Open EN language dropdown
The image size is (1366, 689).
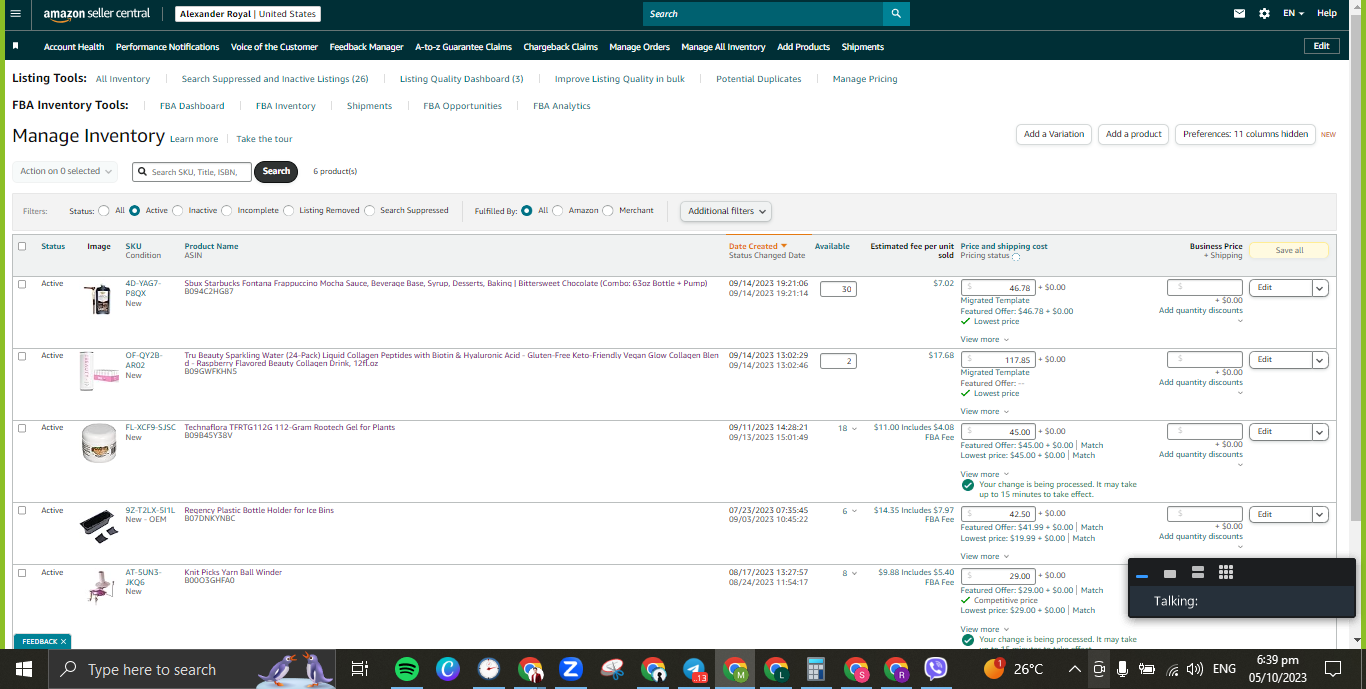[1293, 14]
